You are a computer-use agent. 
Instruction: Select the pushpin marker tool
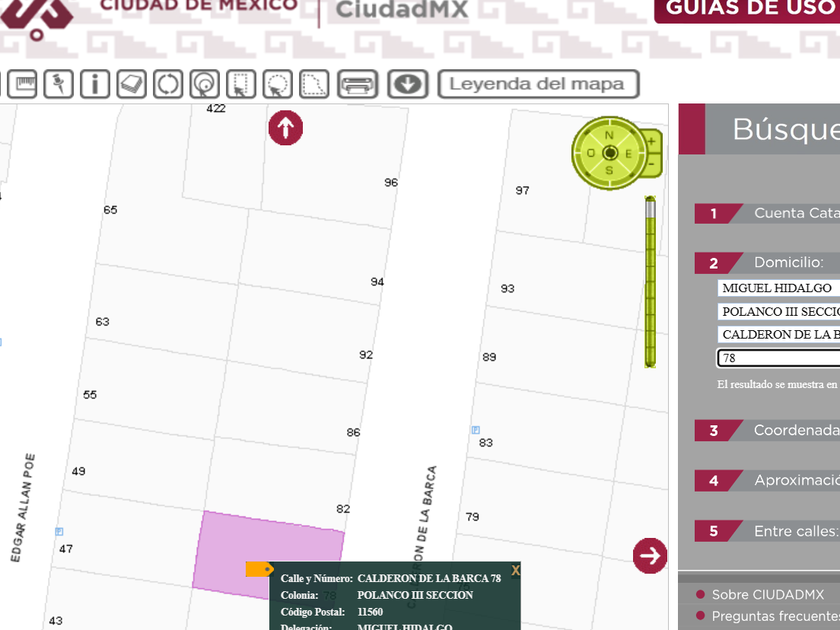click(x=58, y=84)
